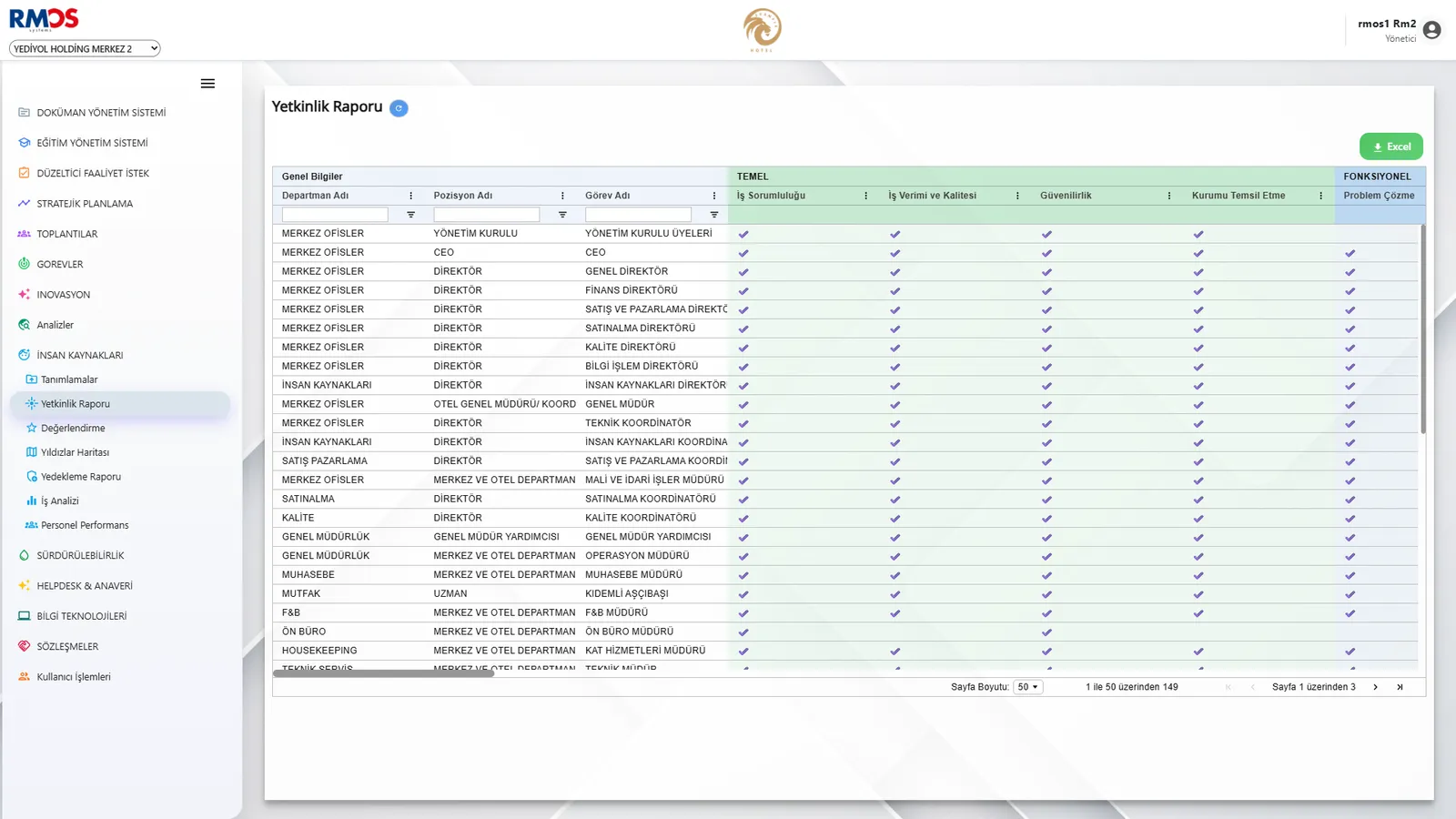Click the Düzeltici Faaliyet İstek icon
1456x819 pixels.
(25, 173)
